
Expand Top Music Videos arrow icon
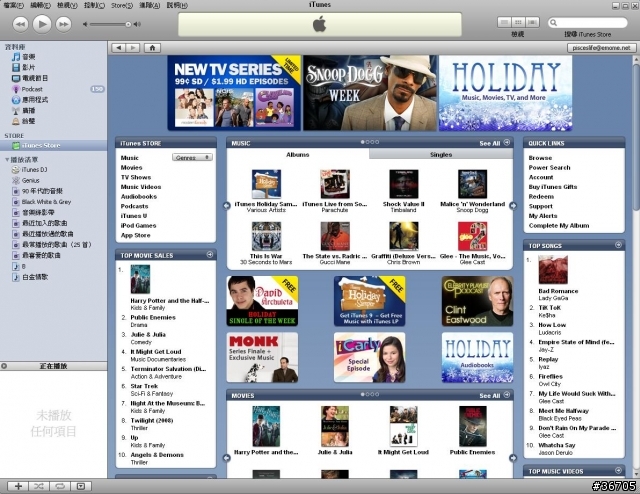point(618,471)
